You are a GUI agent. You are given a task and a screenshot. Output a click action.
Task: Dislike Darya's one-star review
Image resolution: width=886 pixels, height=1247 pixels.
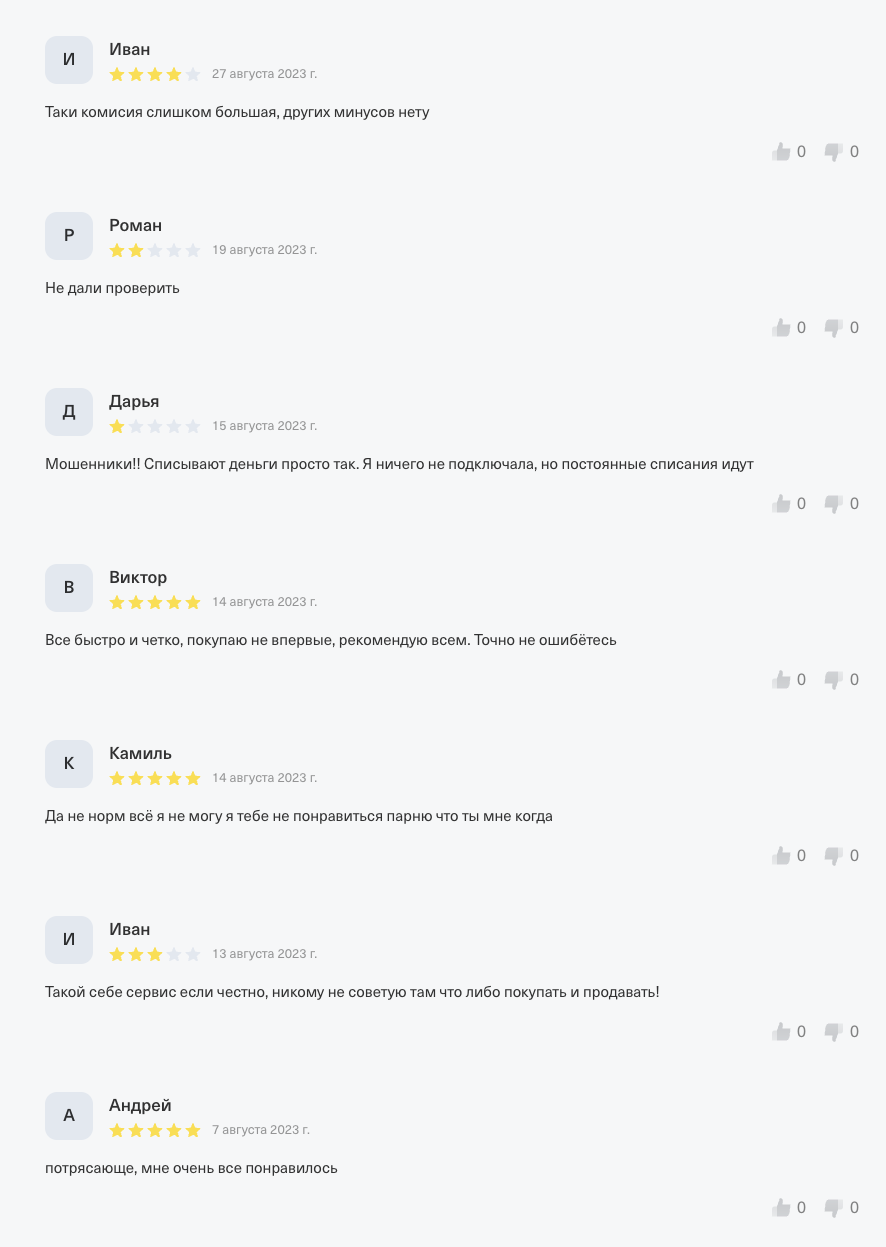[x=833, y=504]
